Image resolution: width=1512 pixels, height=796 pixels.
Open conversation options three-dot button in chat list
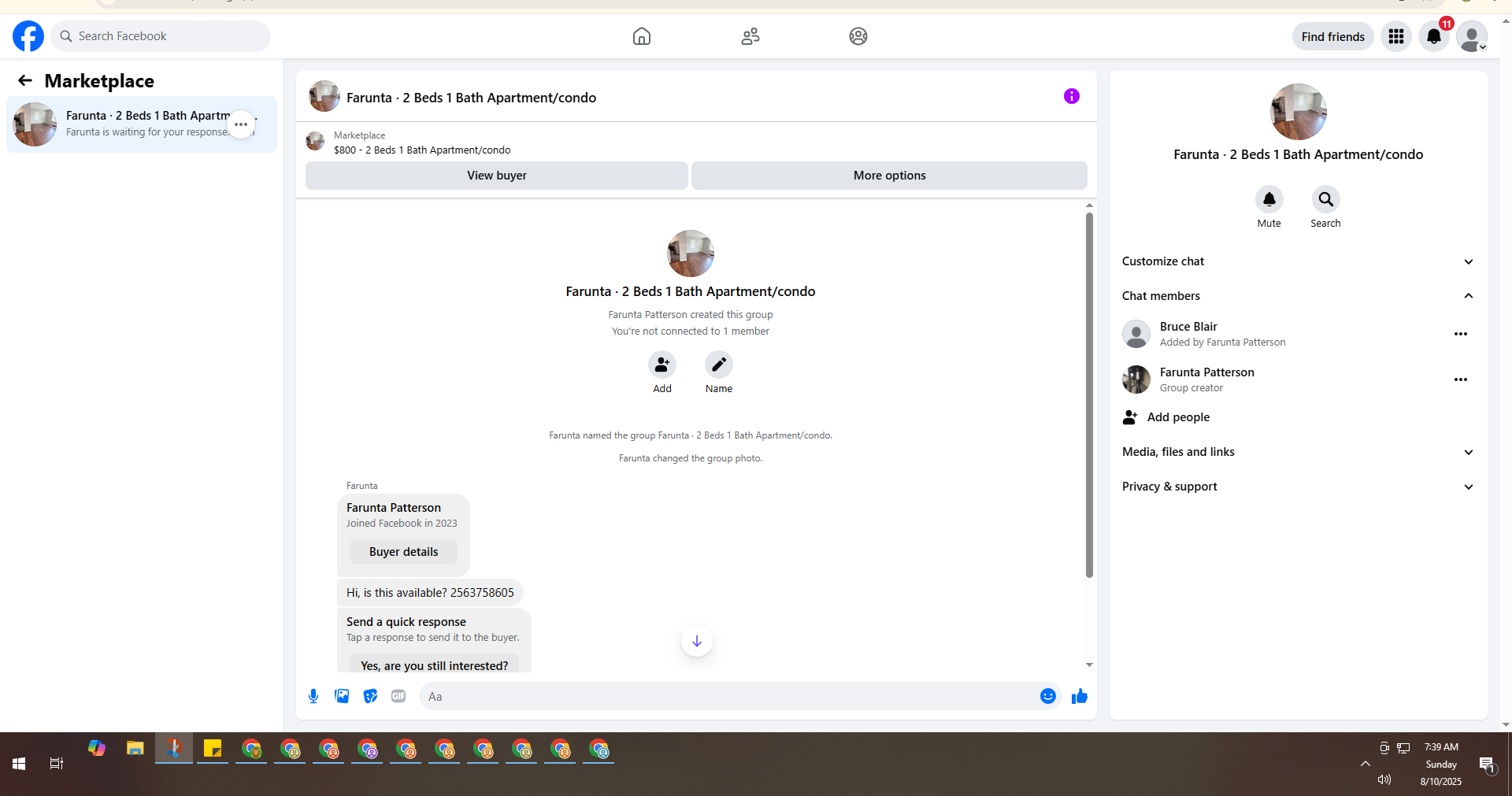click(x=241, y=124)
